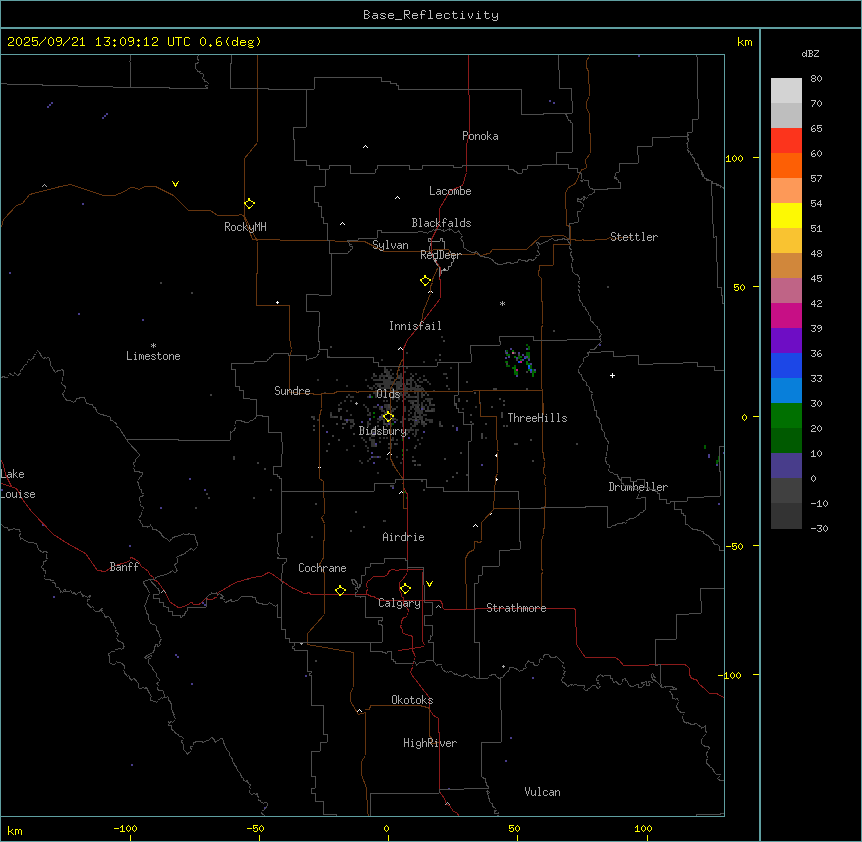Select the asterisk marker above Limestone
Screen dimensions: 862x842
point(153,345)
